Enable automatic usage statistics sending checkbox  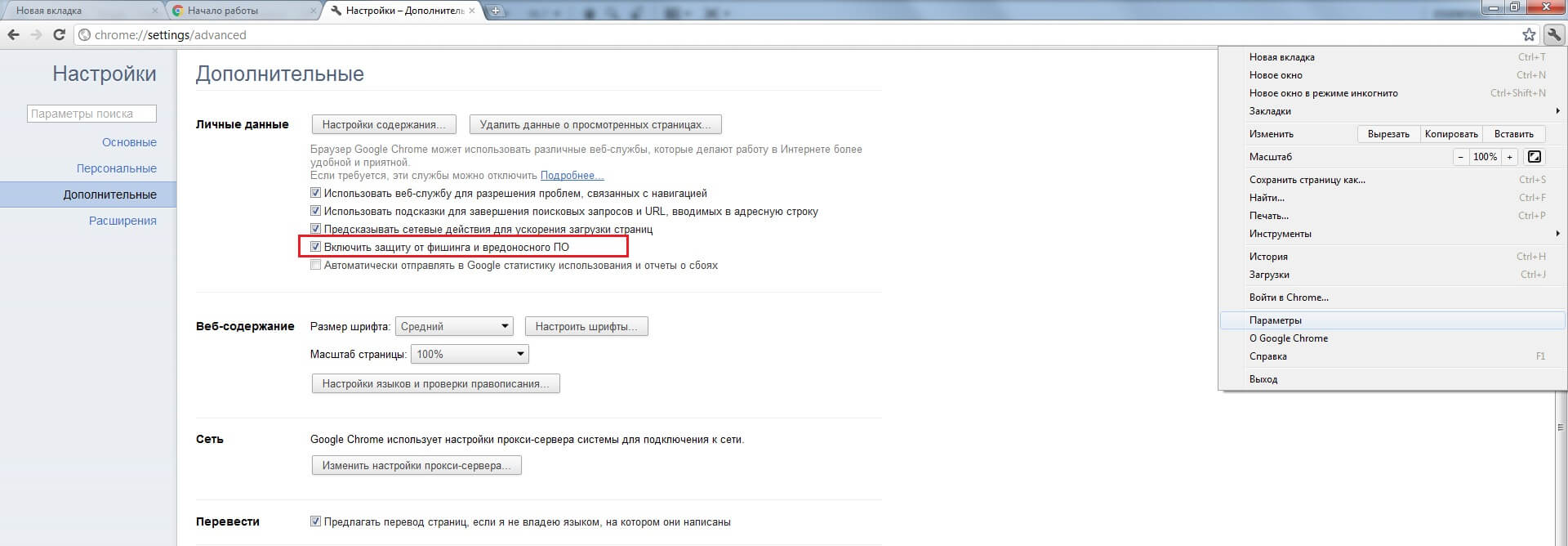tap(316, 265)
